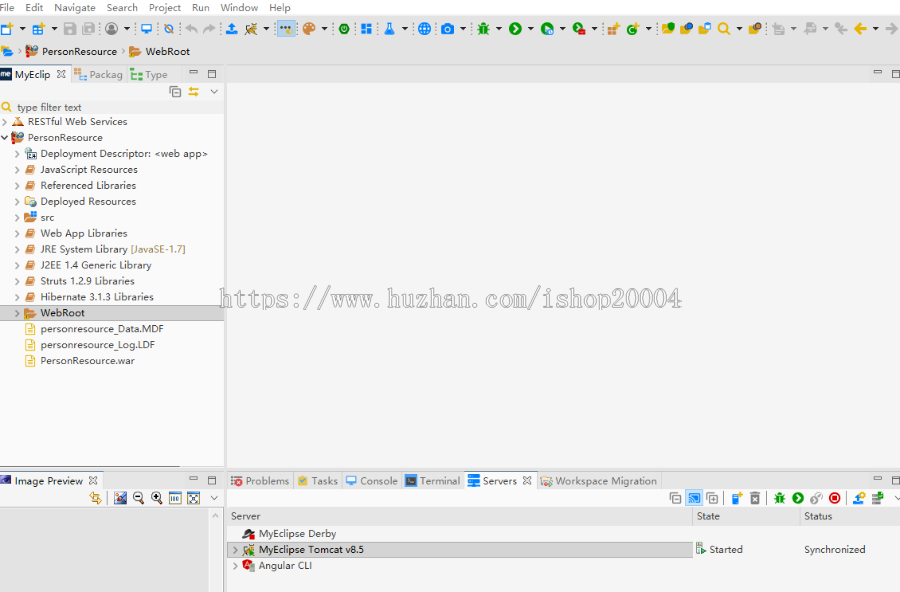Click the New Server icon in the Servers view

[x=737, y=498]
